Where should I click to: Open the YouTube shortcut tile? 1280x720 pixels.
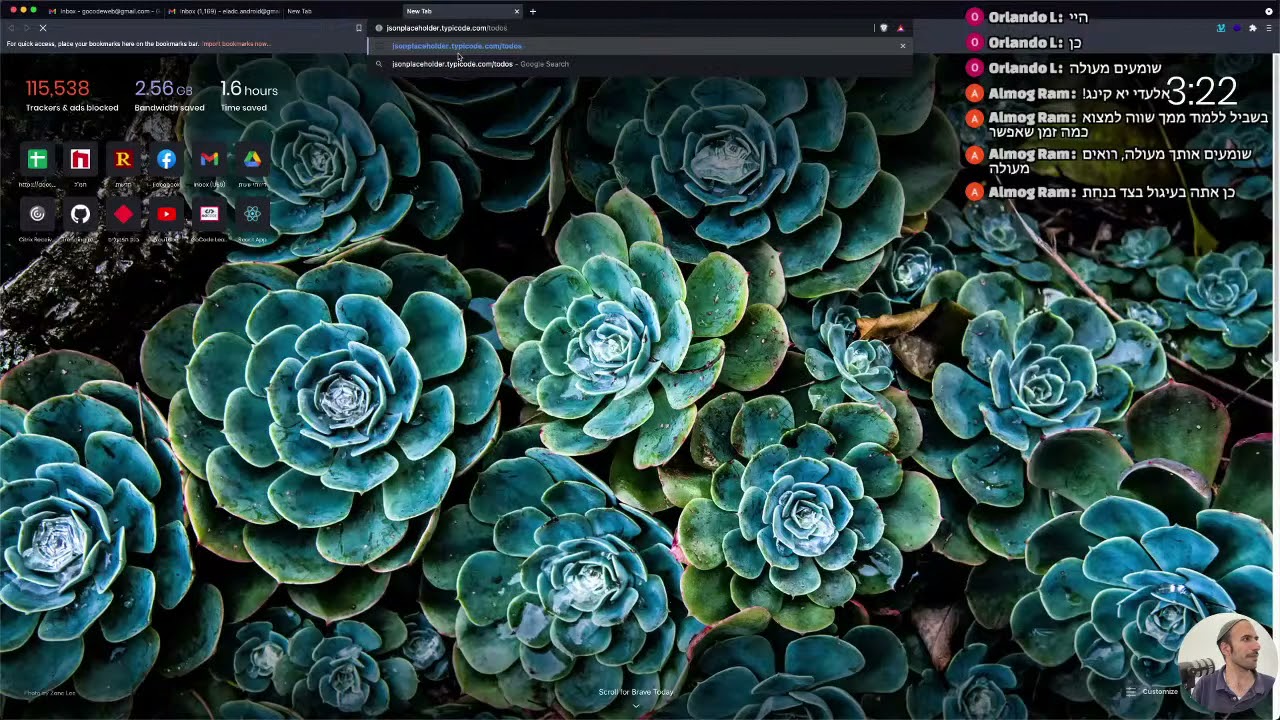coord(166,214)
